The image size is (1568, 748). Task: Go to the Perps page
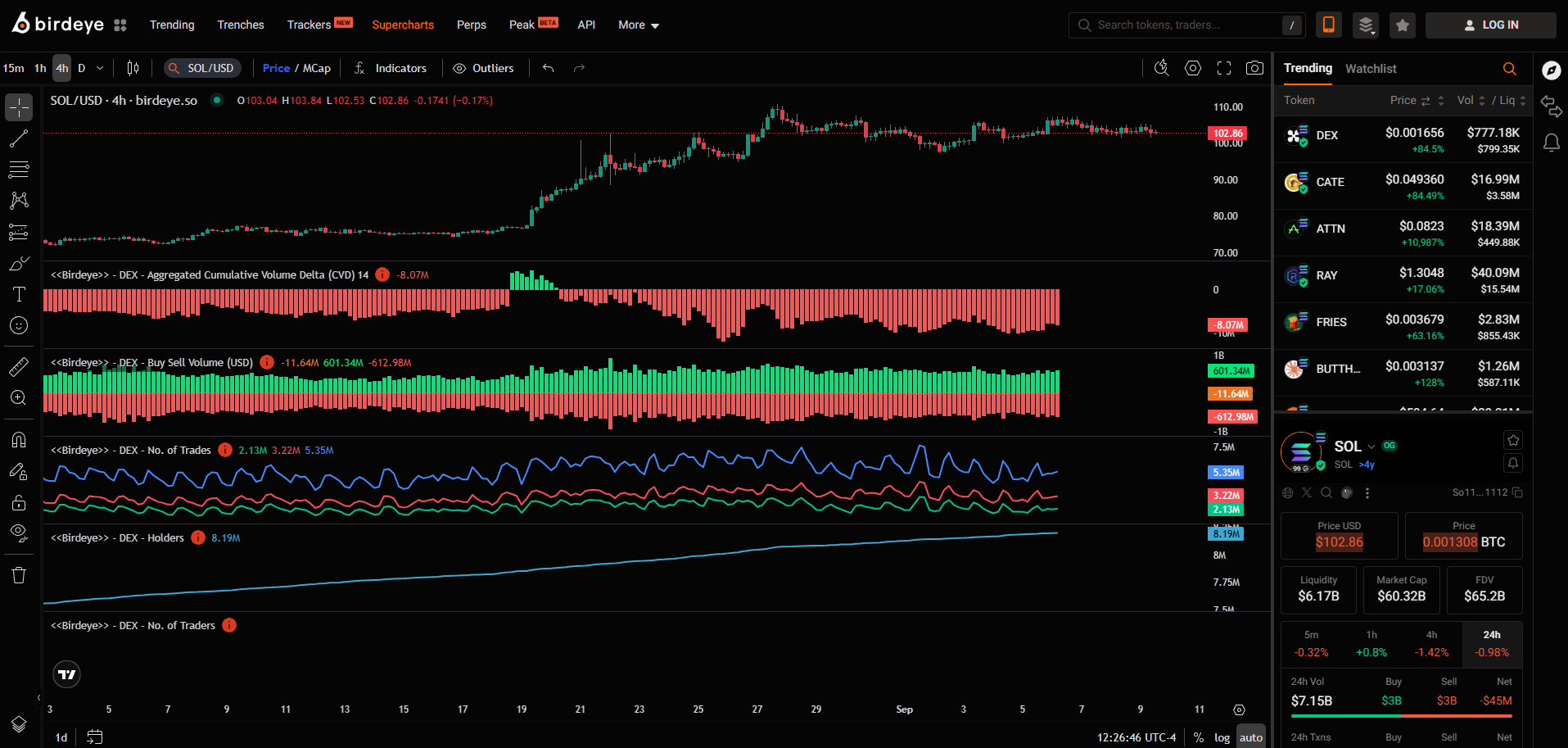point(472,25)
